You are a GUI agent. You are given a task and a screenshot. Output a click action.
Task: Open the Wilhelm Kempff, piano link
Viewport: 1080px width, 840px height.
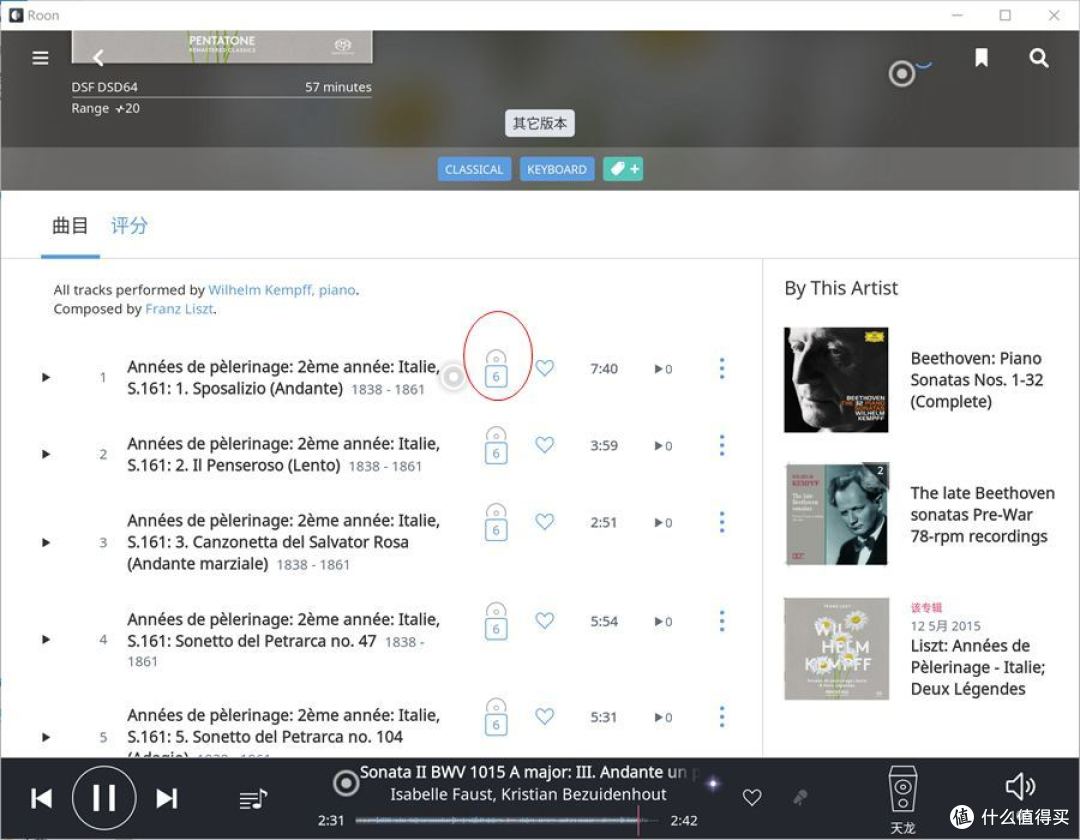[282, 290]
